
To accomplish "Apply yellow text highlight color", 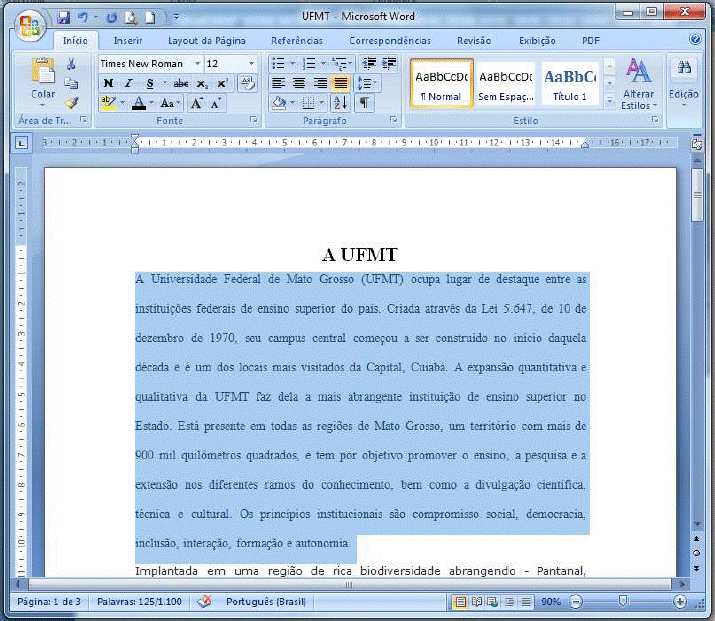I will (x=108, y=104).
